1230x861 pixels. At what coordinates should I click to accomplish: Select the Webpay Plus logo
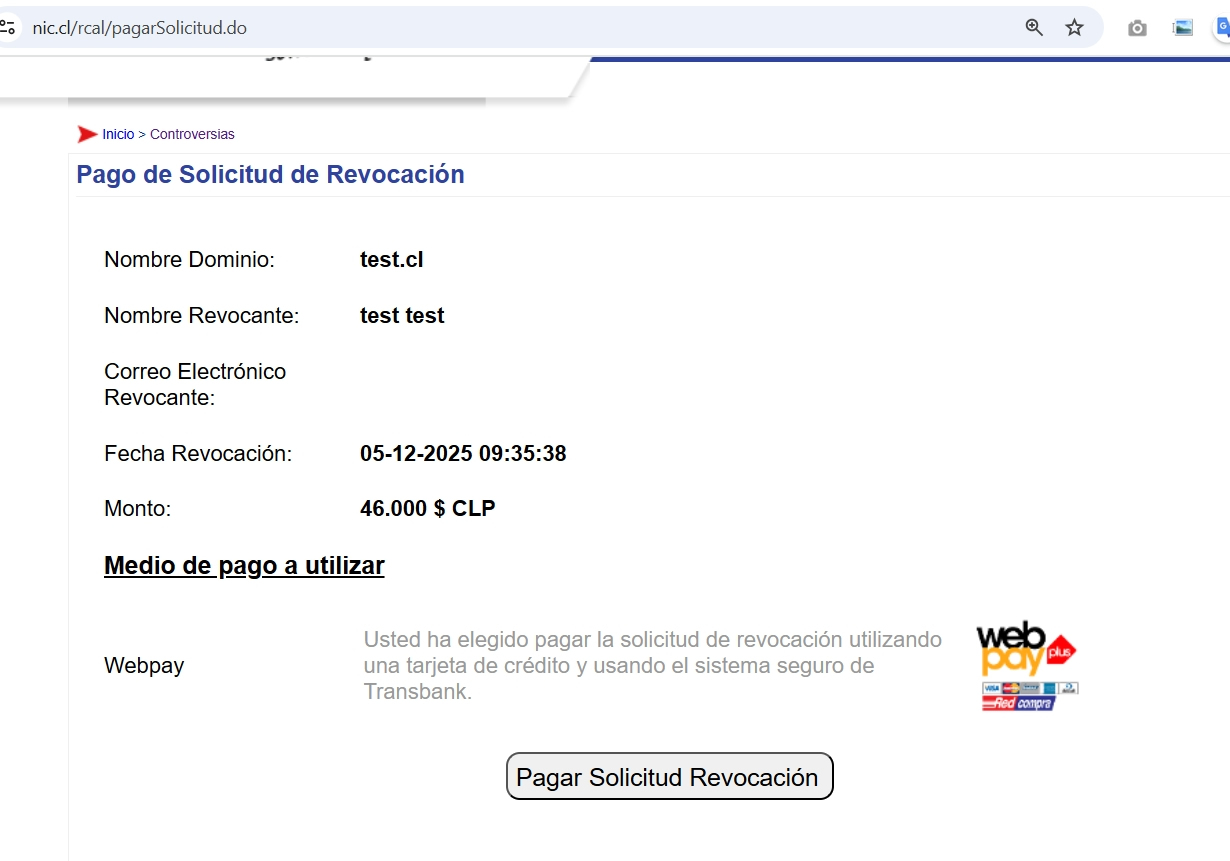(x=1025, y=650)
